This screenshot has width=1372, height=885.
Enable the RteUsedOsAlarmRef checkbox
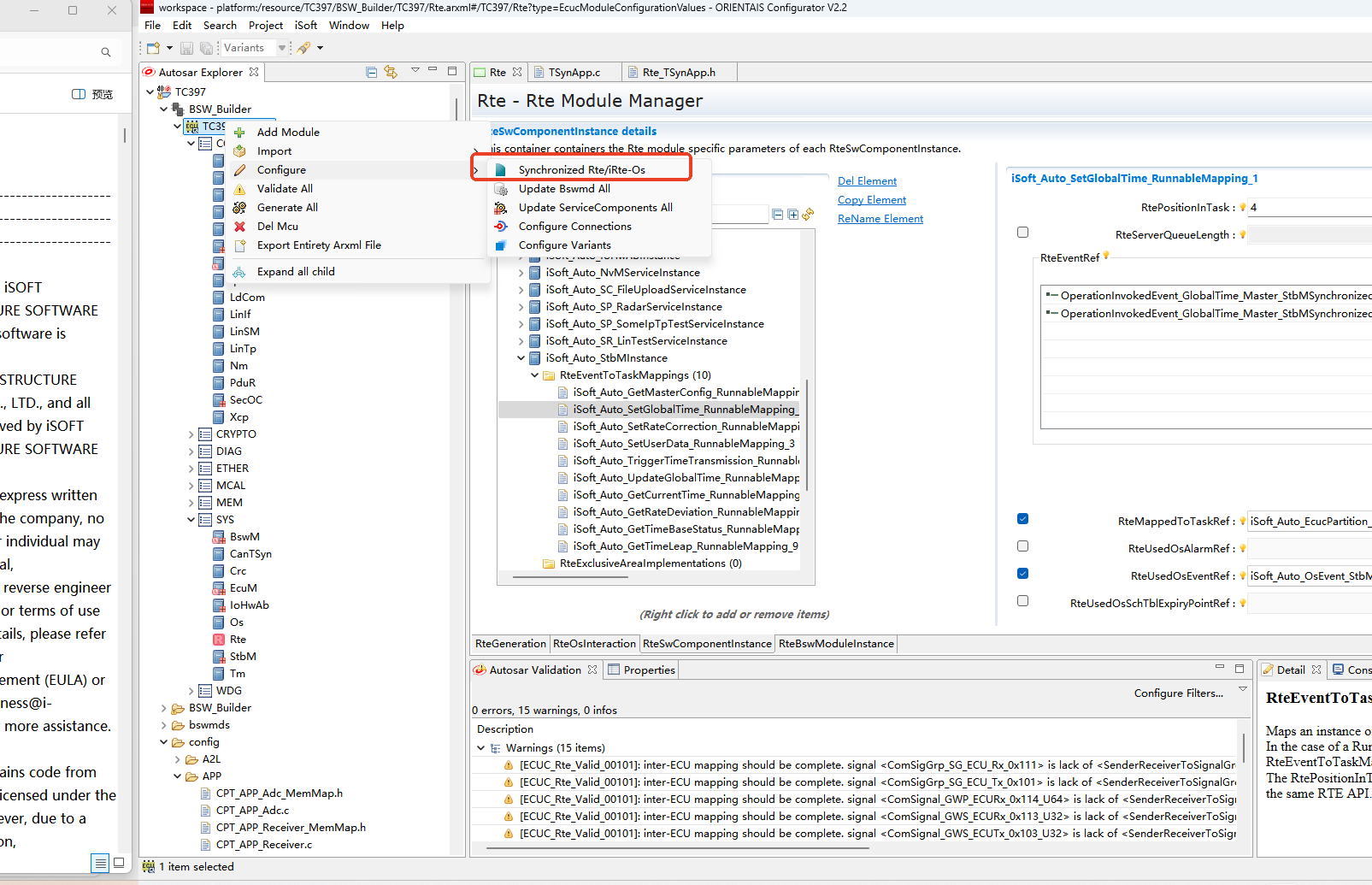point(1022,546)
